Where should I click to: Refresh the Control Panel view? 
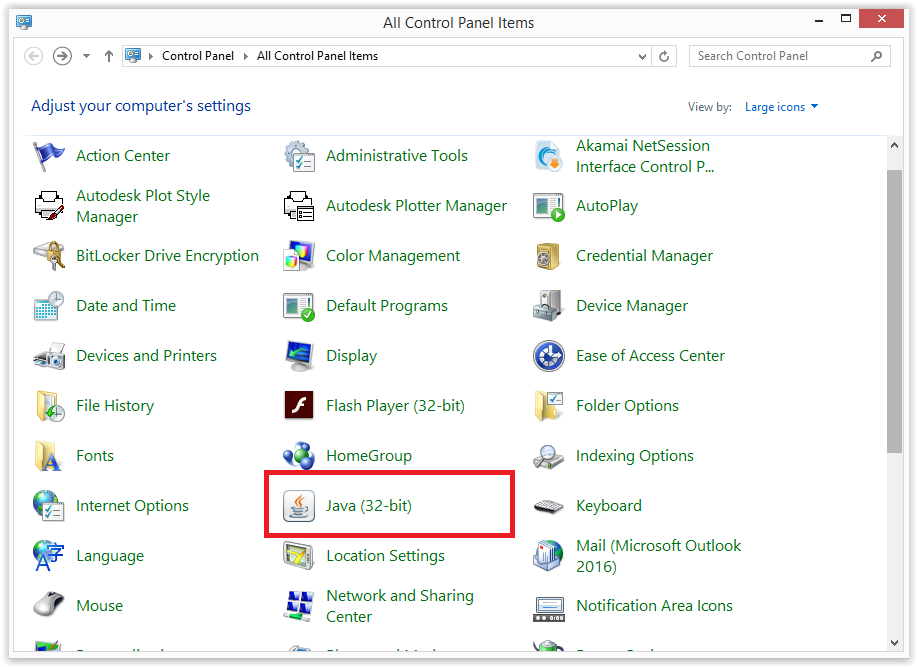664,57
